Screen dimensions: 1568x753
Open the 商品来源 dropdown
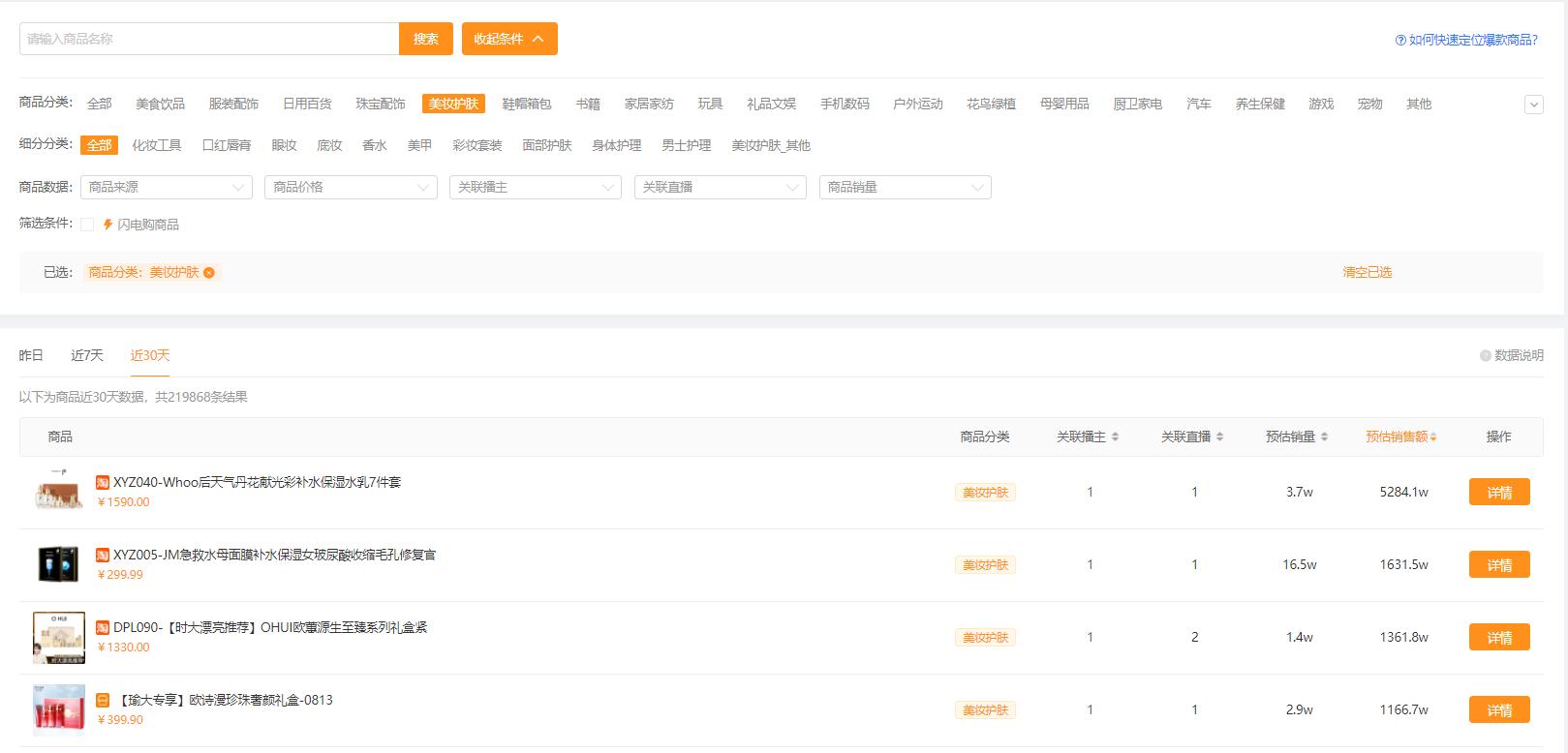click(x=167, y=187)
